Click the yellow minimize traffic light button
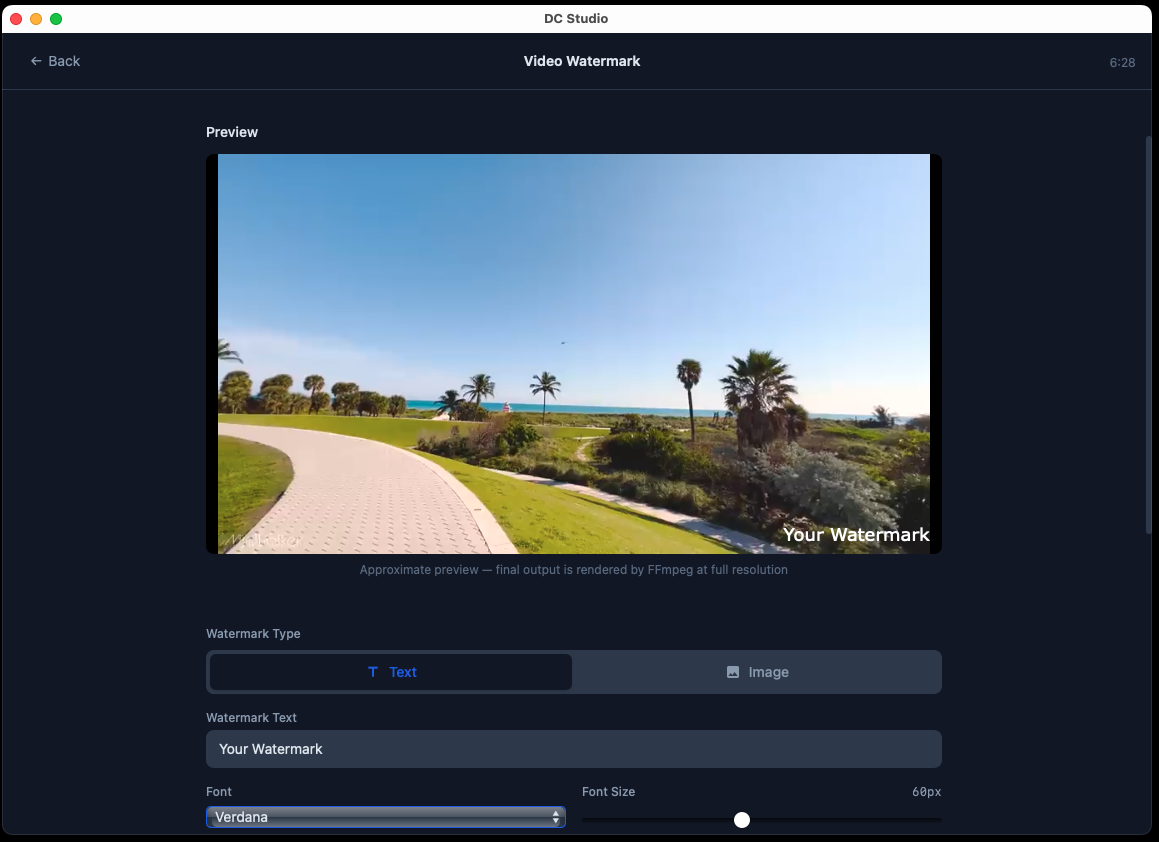Screen dimensions: 1159x842 (x=37, y=18)
